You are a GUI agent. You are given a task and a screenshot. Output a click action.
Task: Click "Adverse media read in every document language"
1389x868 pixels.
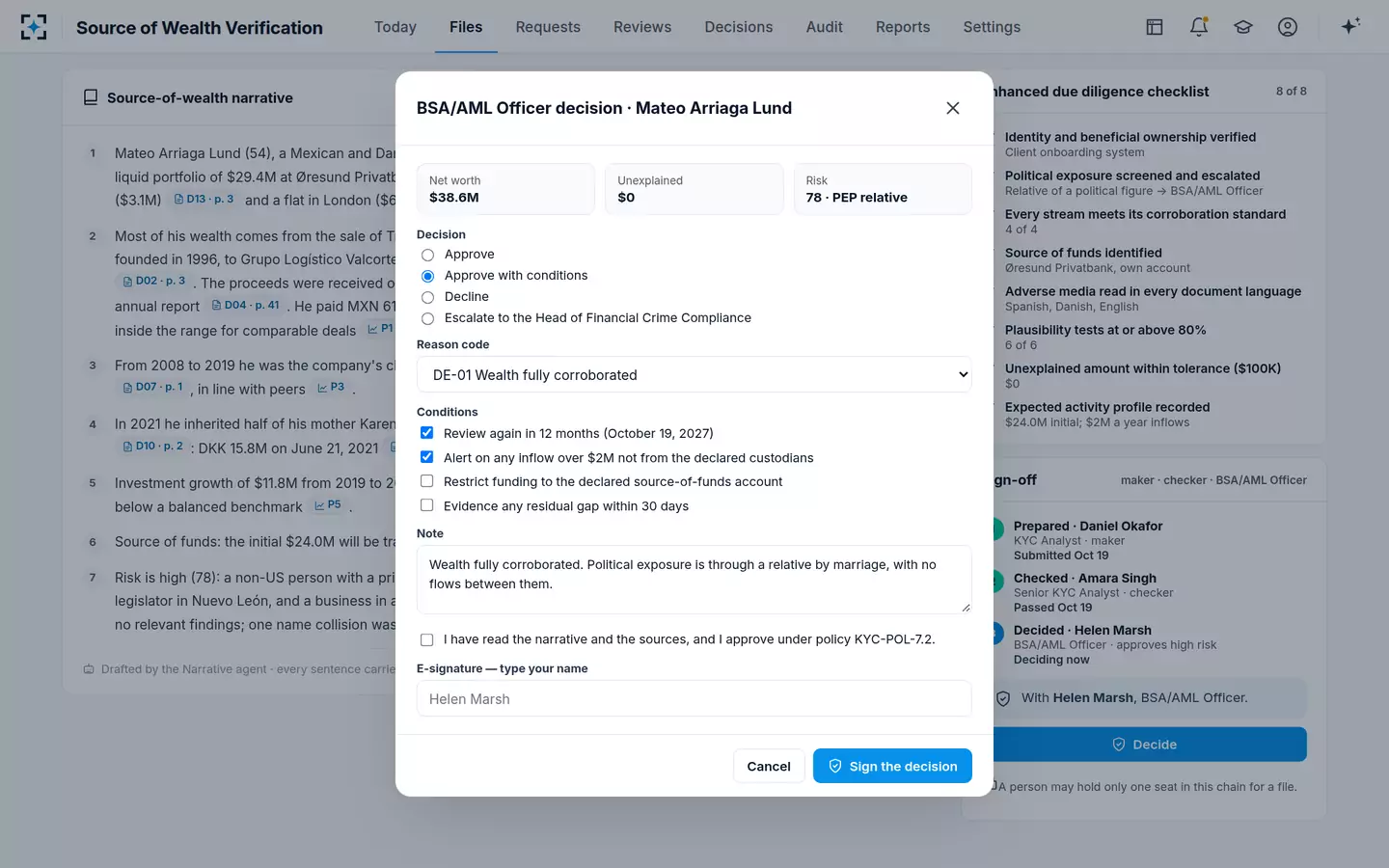[x=1153, y=291]
